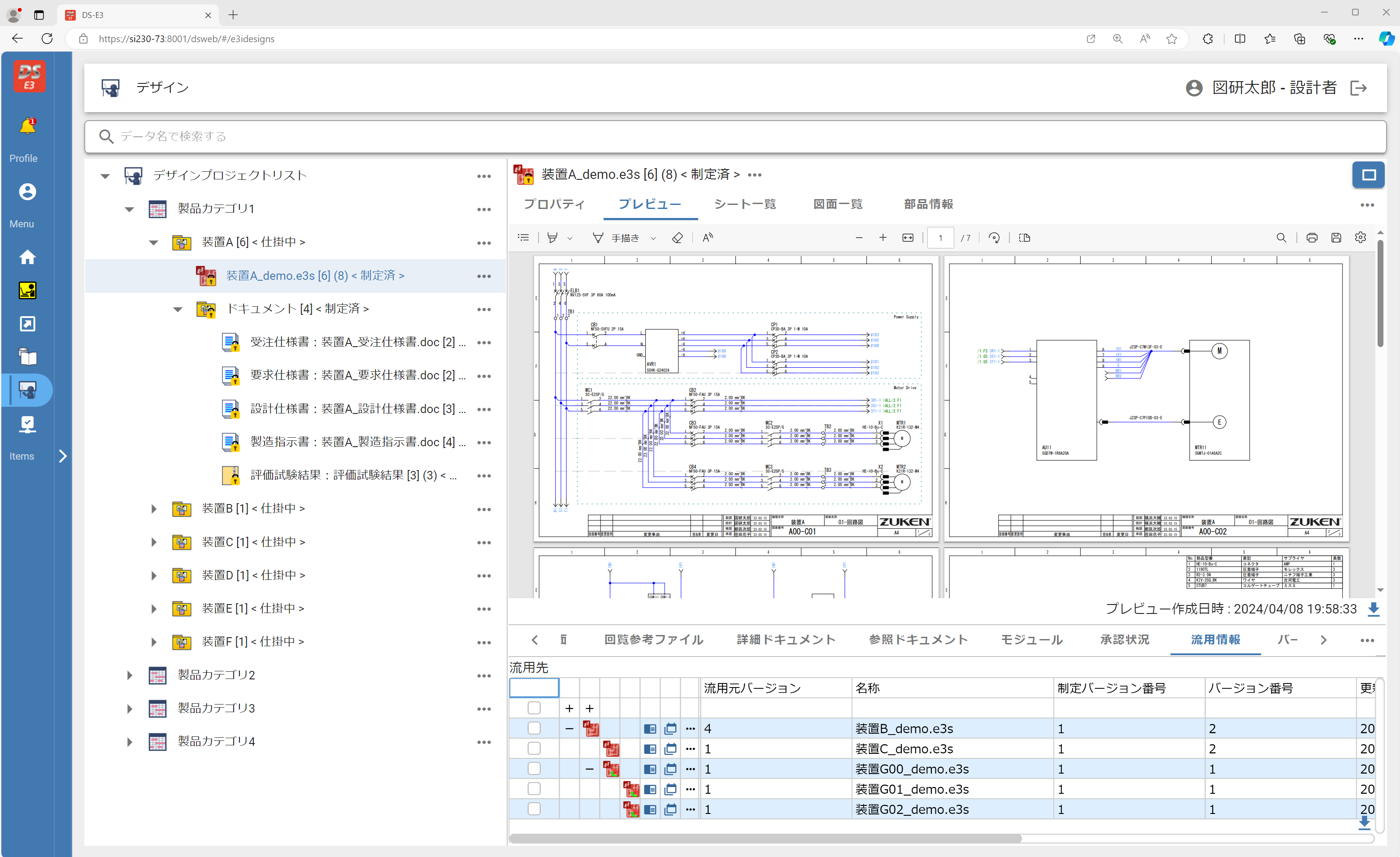Click the export arrow under the reuse table
The height and width of the screenshot is (857, 1400).
[1364, 823]
